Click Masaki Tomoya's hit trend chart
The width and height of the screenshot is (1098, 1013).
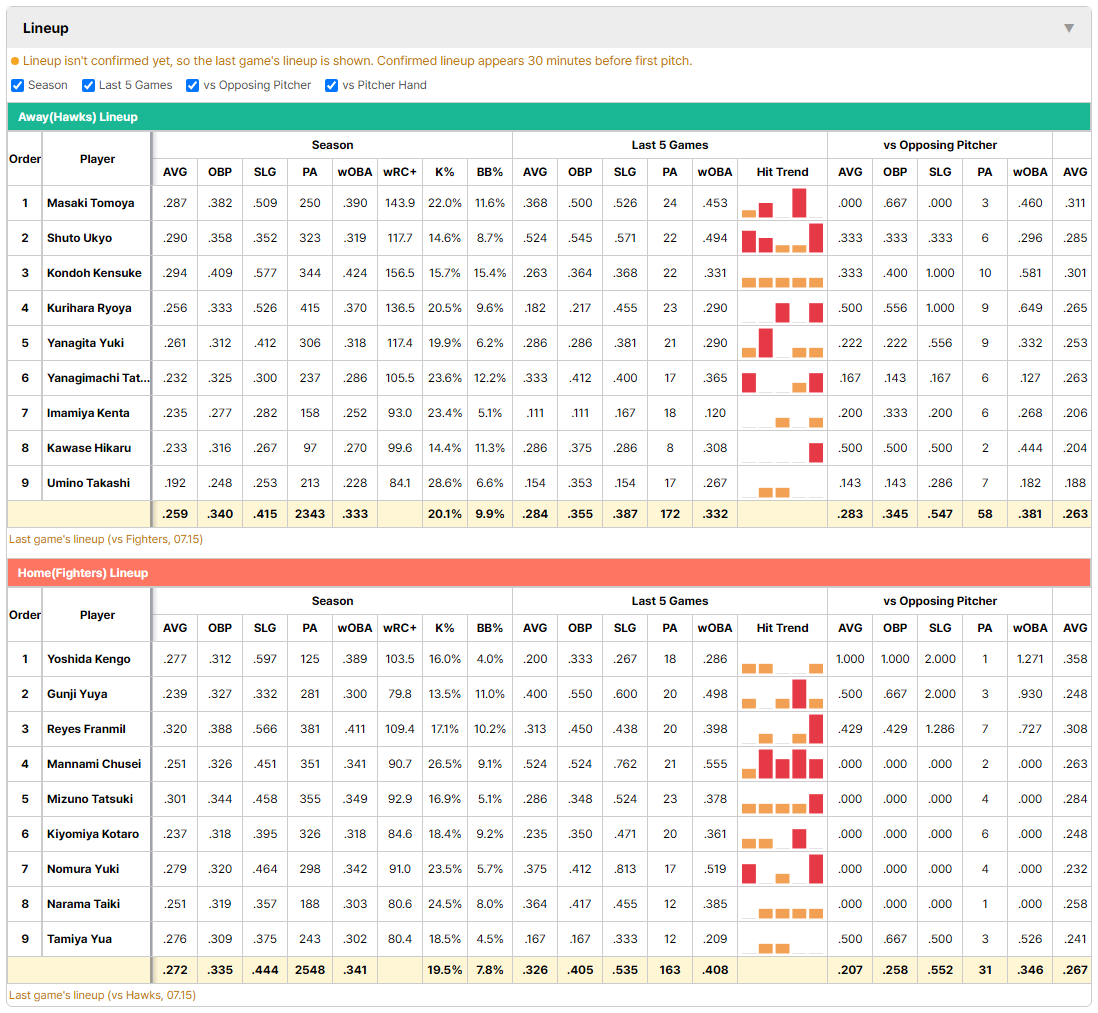782,203
